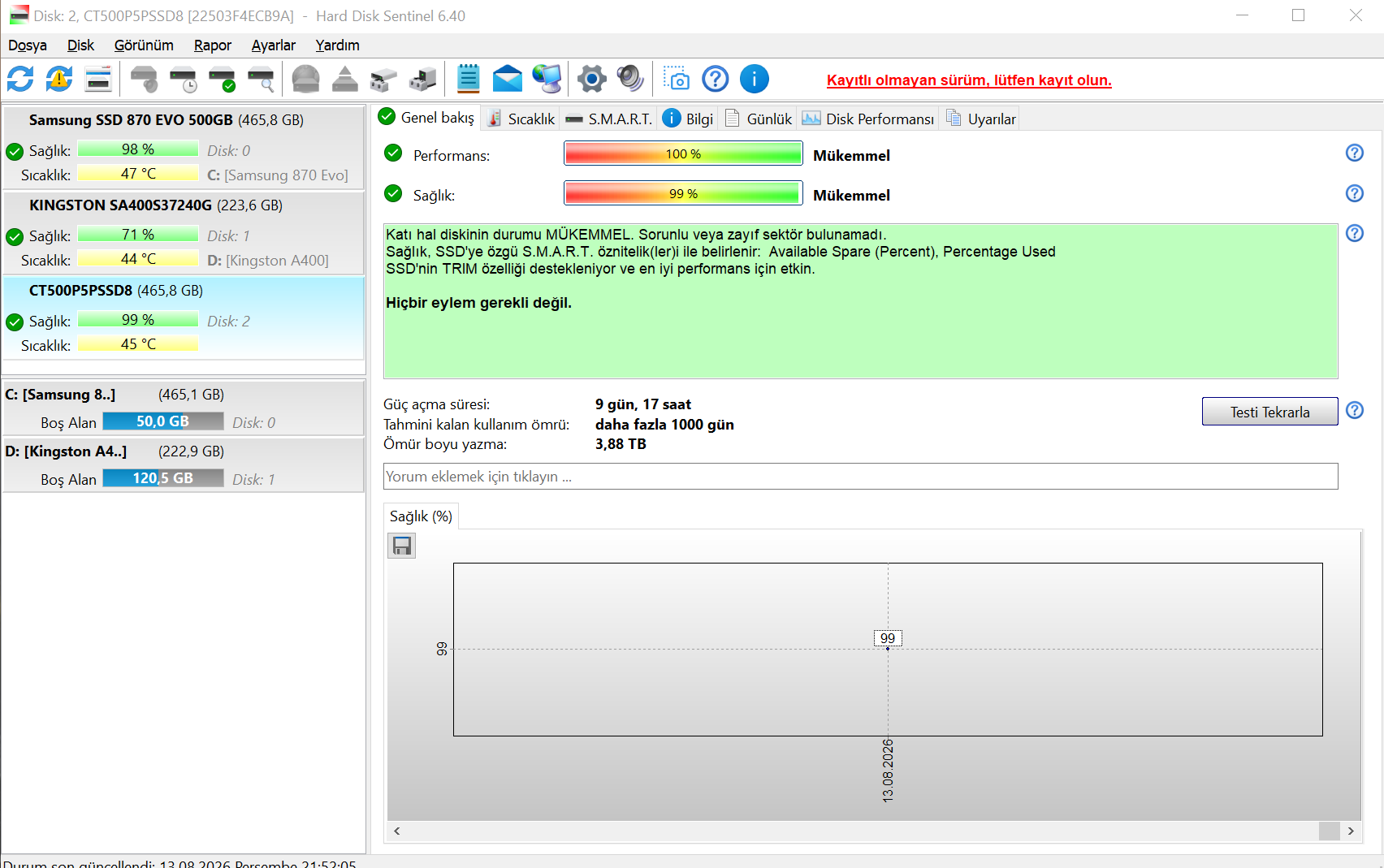Screen dimensions: 1384x868
Task: Click help icon next to Performans row
Action: (x=1355, y=153)
